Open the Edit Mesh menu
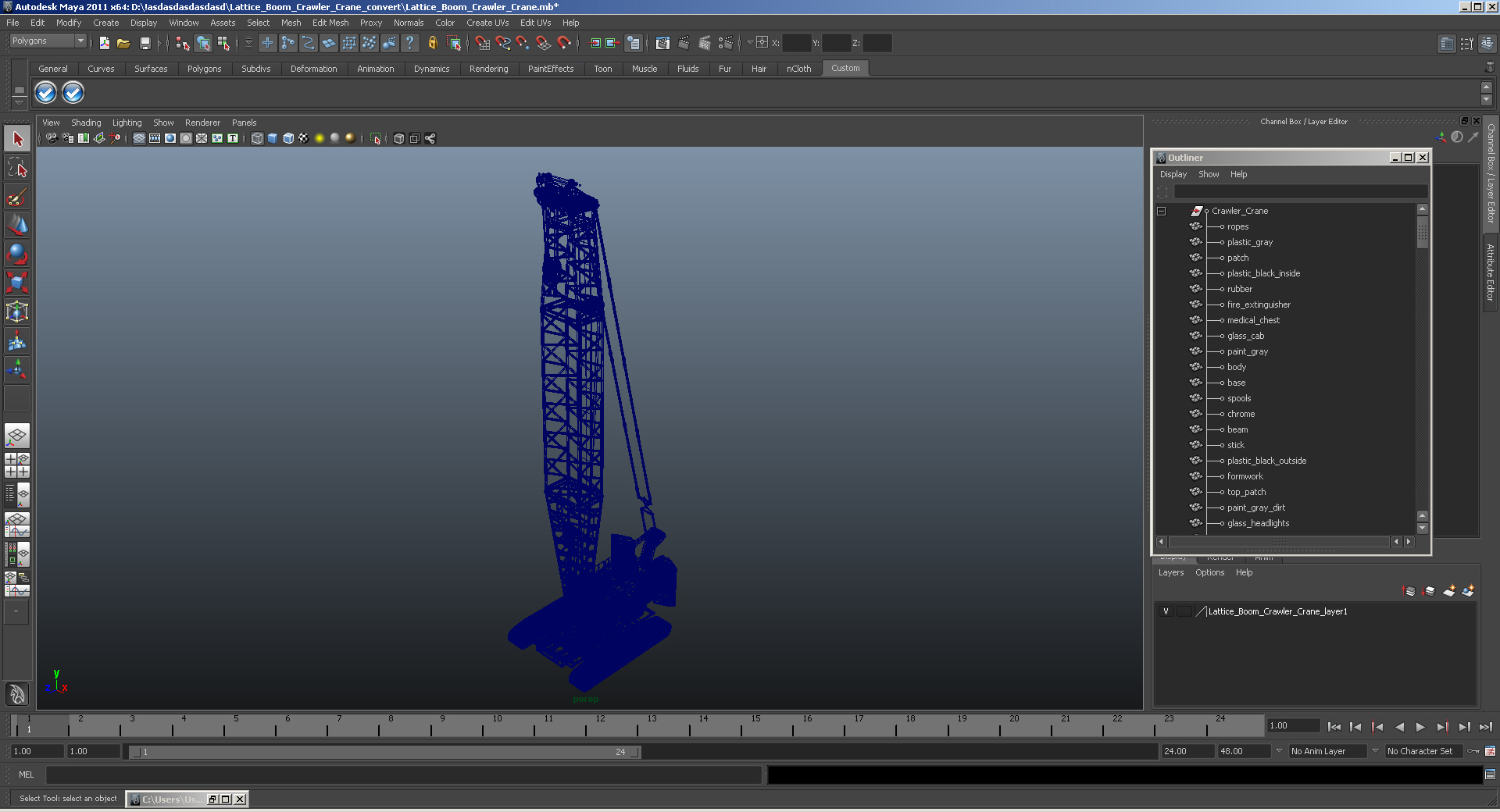This screenshot has height=812, width=1500. click(330, 23)
